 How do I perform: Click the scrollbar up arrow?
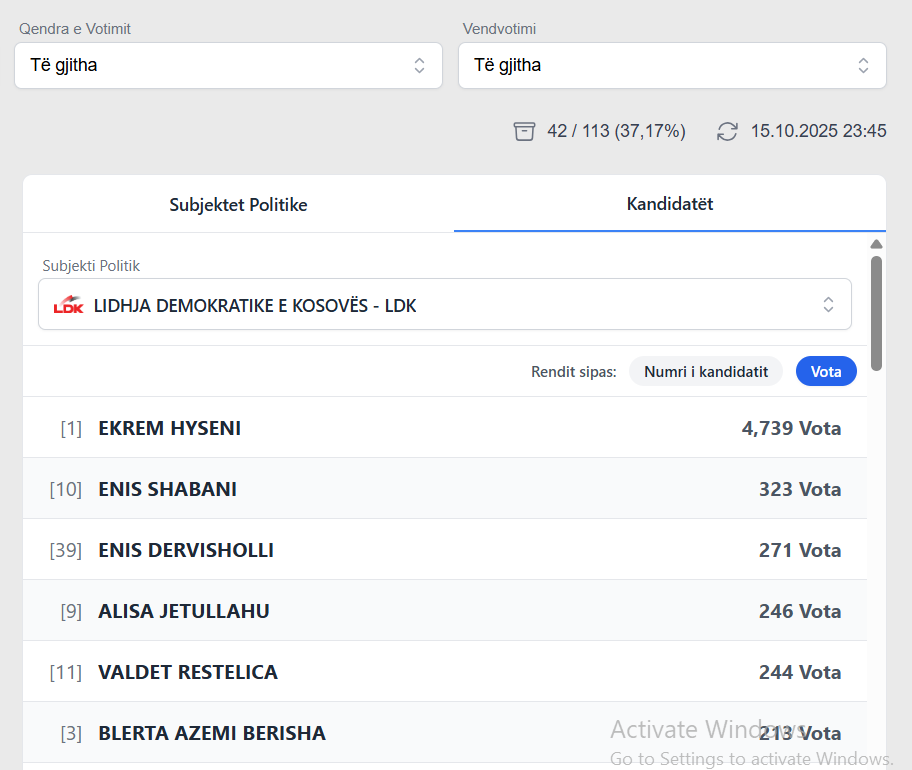point(877,243)
